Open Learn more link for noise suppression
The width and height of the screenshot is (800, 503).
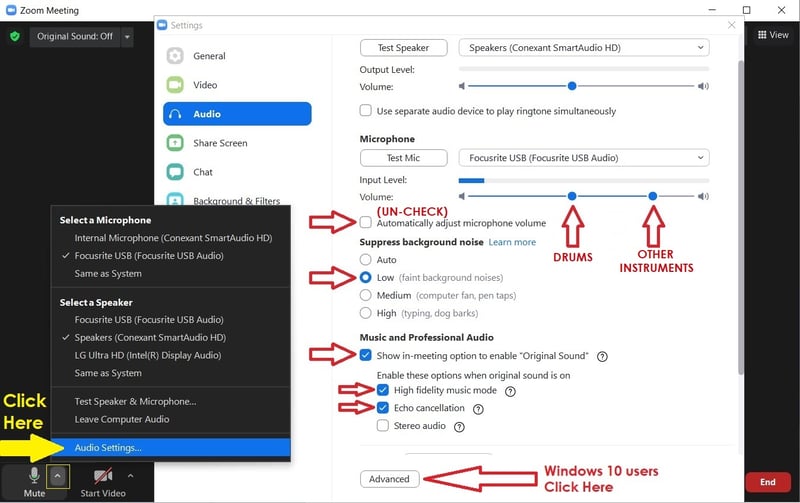(512, 242)
